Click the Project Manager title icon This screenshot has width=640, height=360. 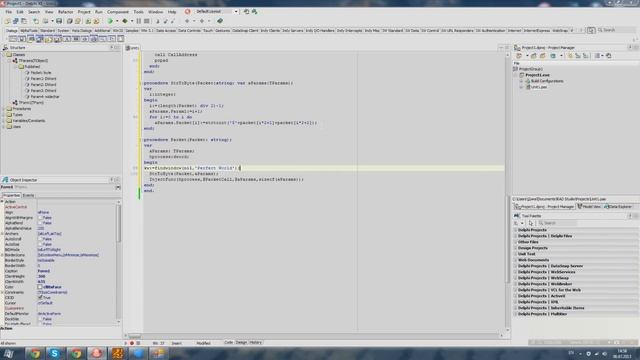[x=517, y=48]
